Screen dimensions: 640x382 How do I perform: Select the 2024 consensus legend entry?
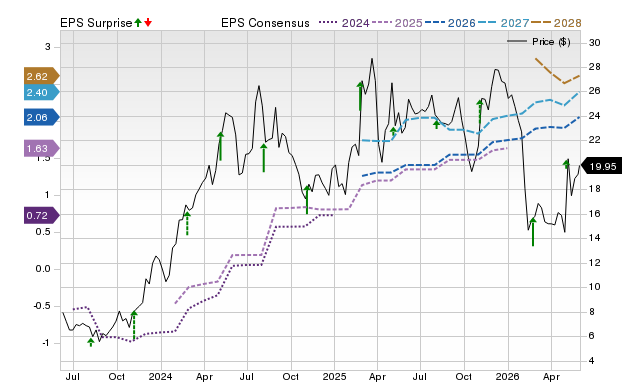point(344,23)
